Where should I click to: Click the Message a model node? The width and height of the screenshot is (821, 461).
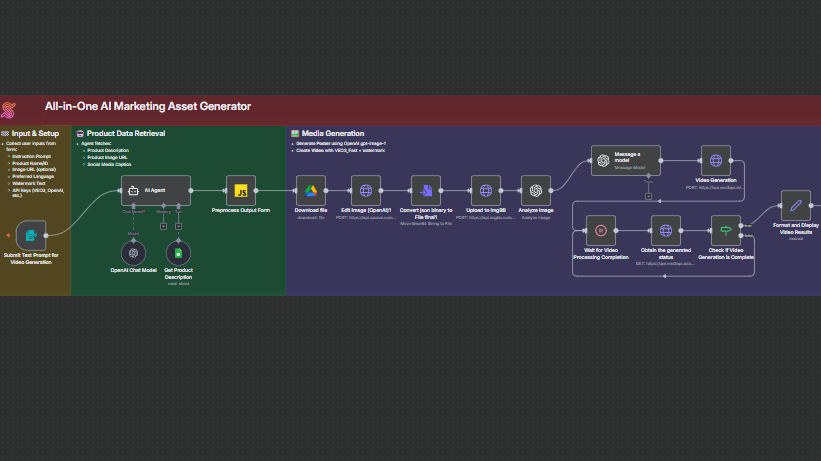click(626, 160)
